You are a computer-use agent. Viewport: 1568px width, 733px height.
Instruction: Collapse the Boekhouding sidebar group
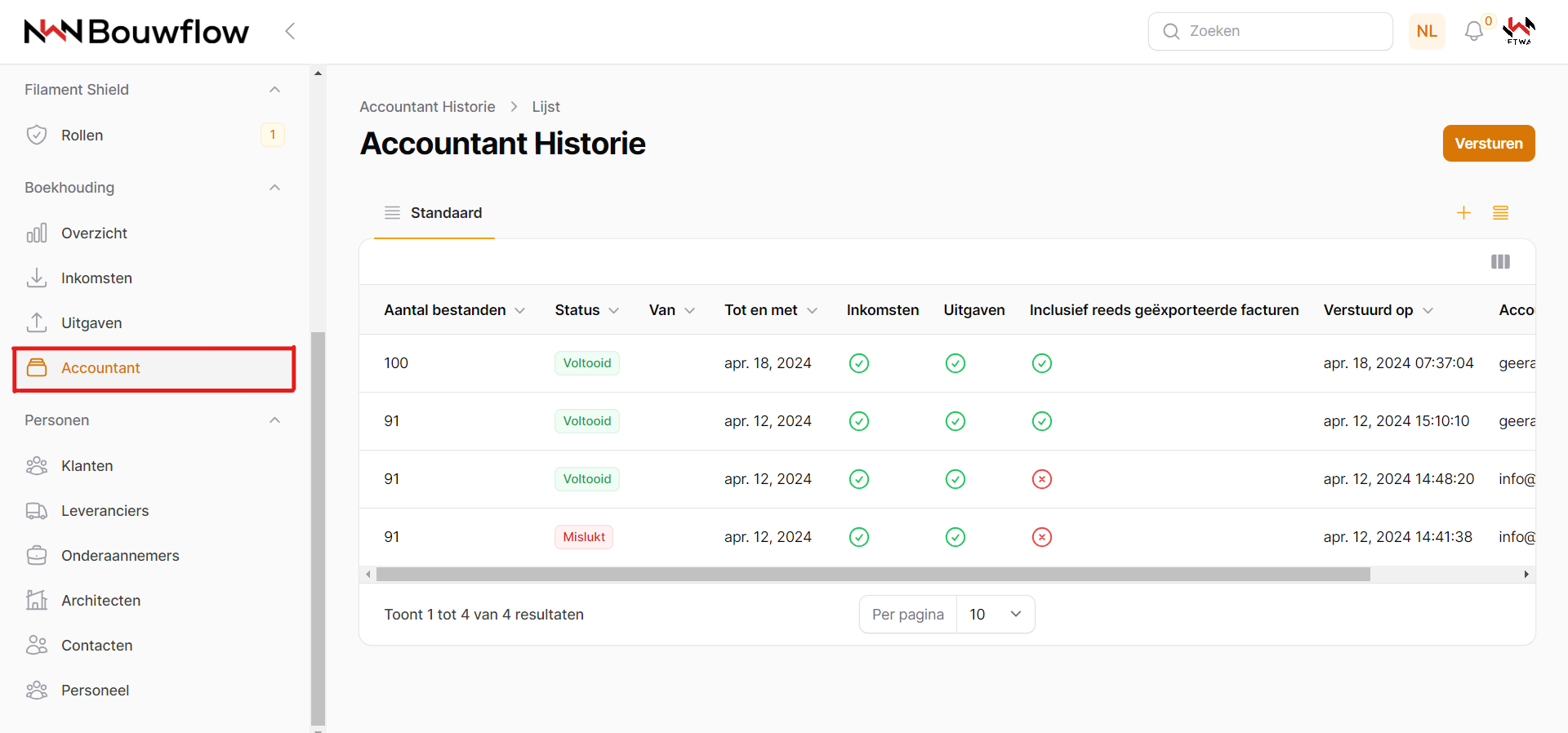(x=274, y=188)
